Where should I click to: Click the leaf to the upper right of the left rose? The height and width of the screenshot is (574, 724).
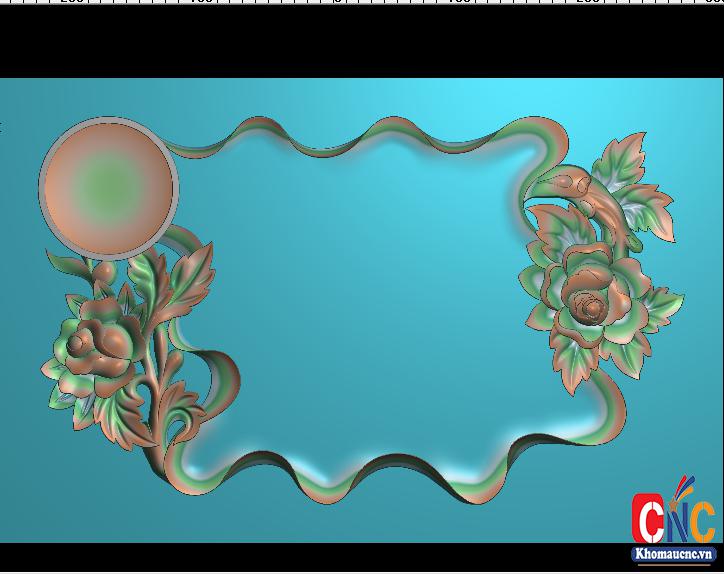(x=192, y=270)
